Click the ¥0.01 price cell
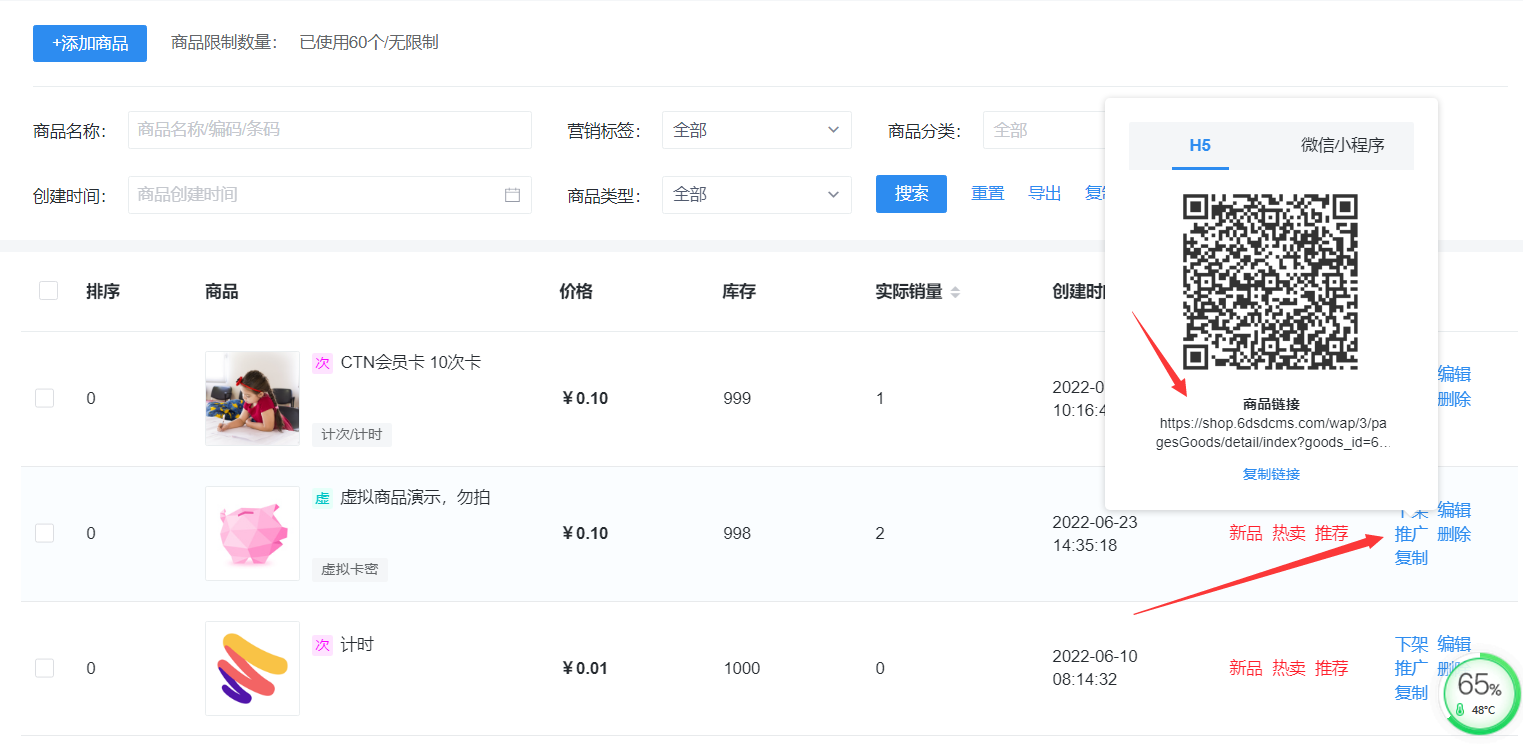 pyautogui.click(x=585, y=668)
